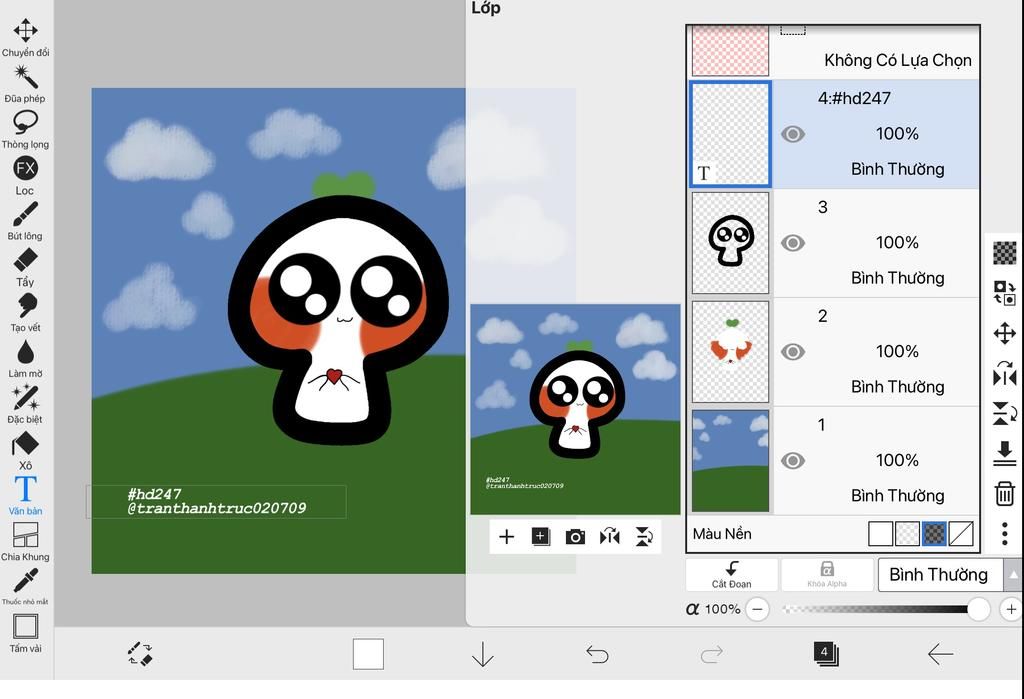
Task: Click the checkerboard clear layer icon
Action: point(1004,253)
